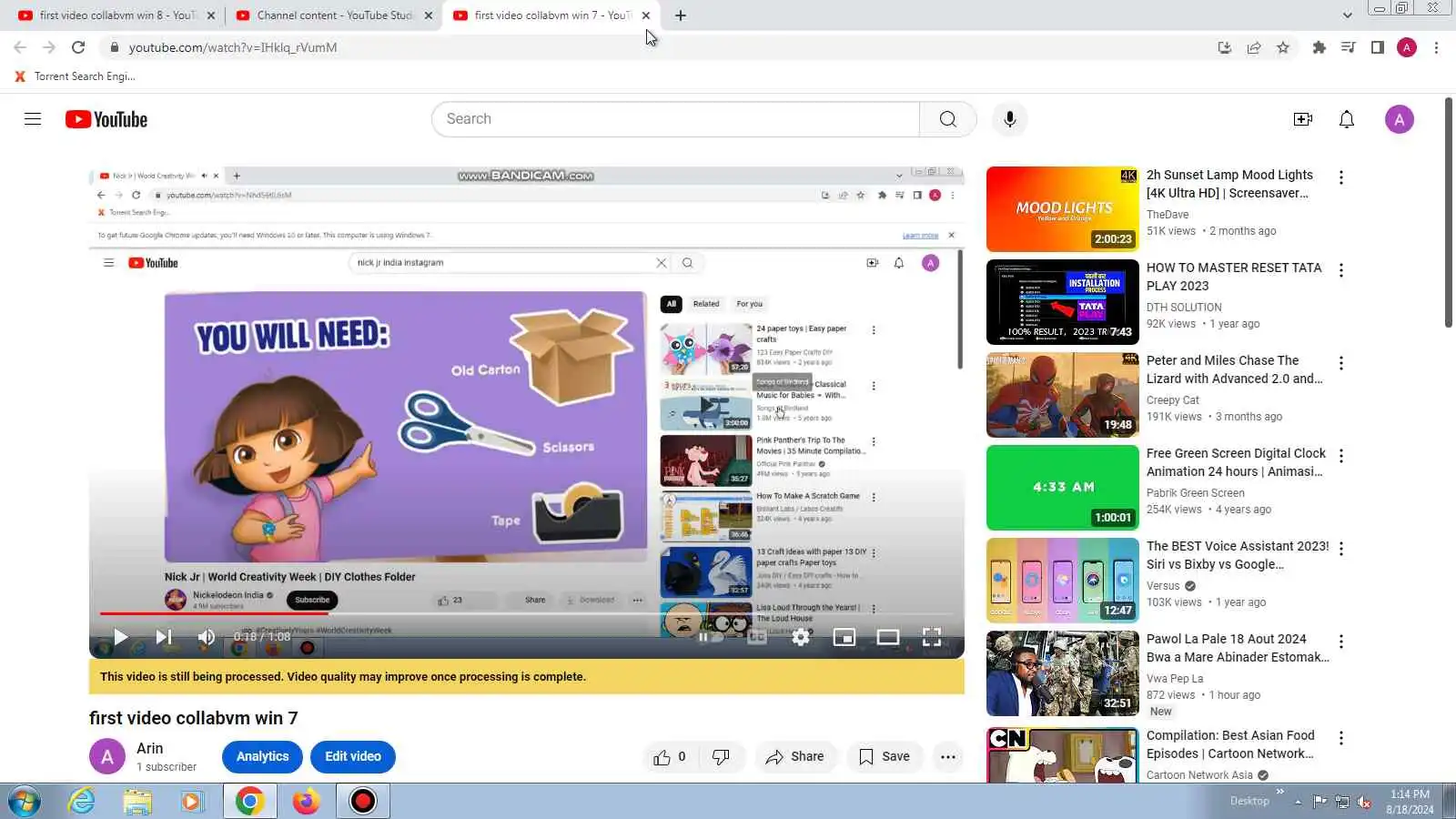
Task: Open the tab search chevron
Action: pos(1348,15)
